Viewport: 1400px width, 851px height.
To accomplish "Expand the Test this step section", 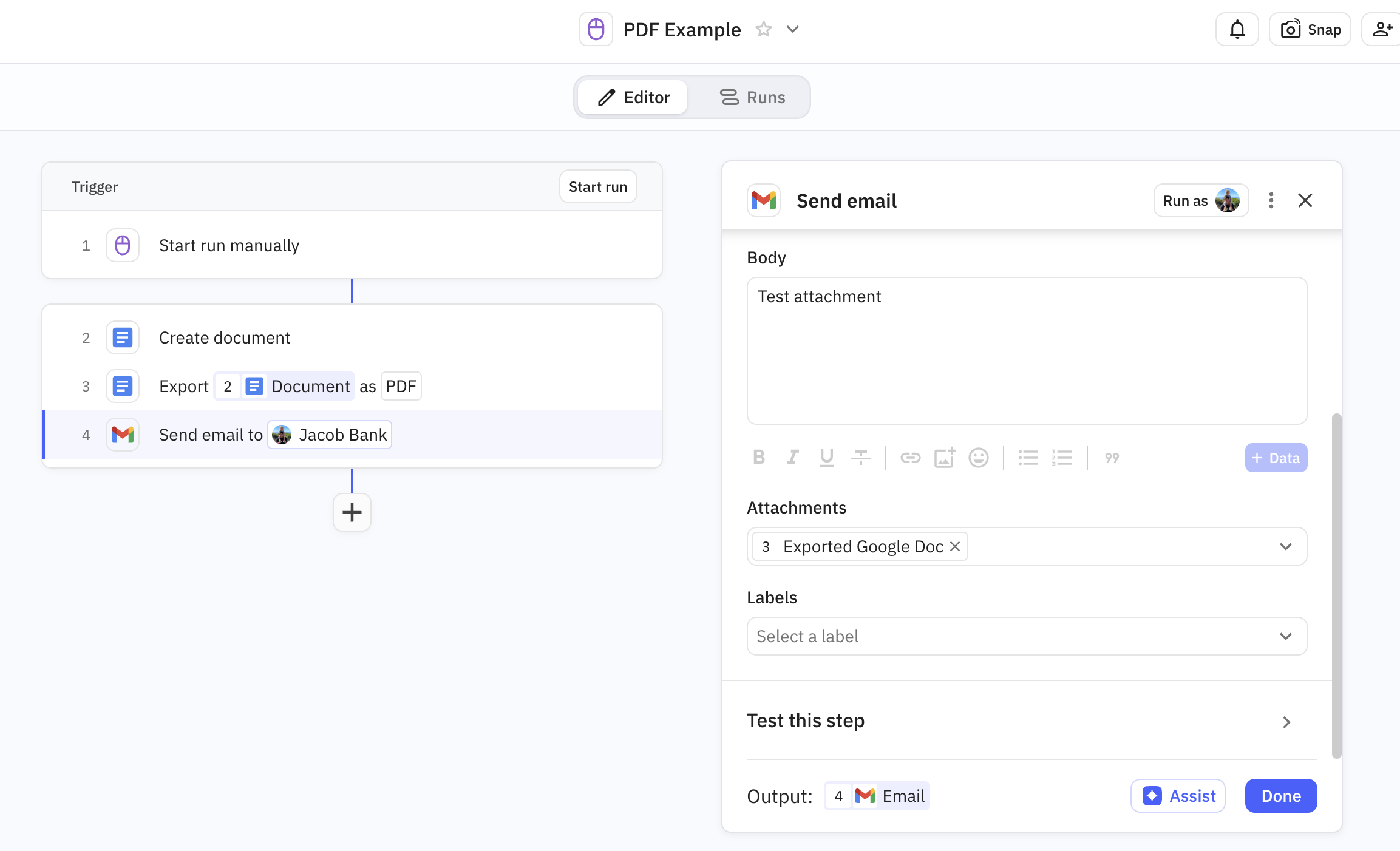I will click(1286, 722).
